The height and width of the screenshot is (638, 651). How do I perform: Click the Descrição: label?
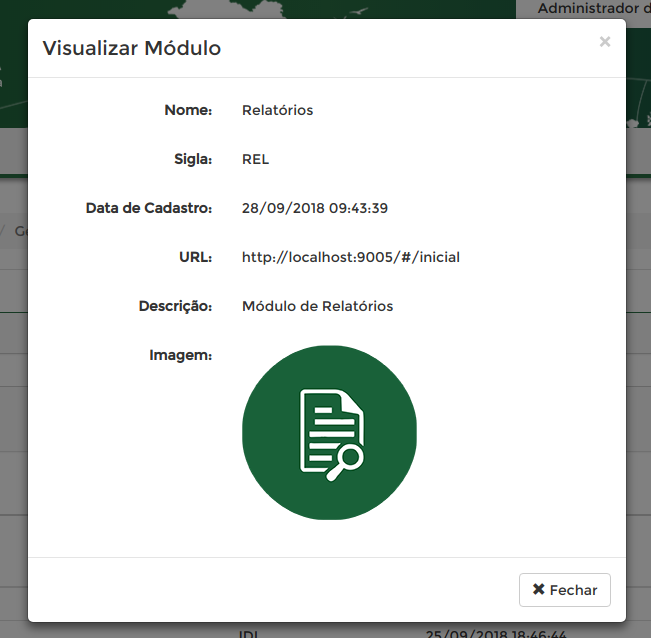175,306
